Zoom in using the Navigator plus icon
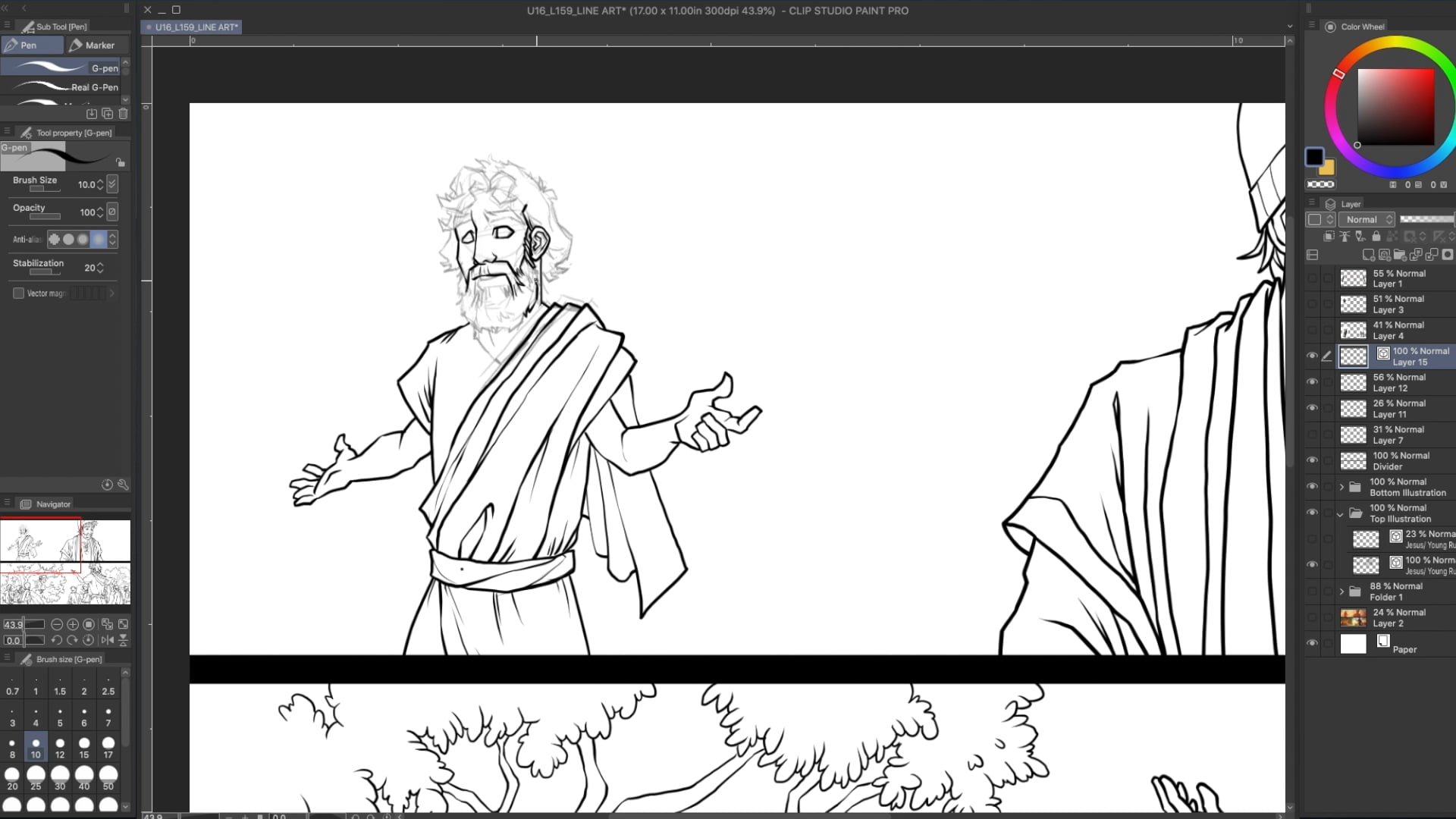Image resolution: width=1456 pixels, height=819 pixels. pos(72,625)
